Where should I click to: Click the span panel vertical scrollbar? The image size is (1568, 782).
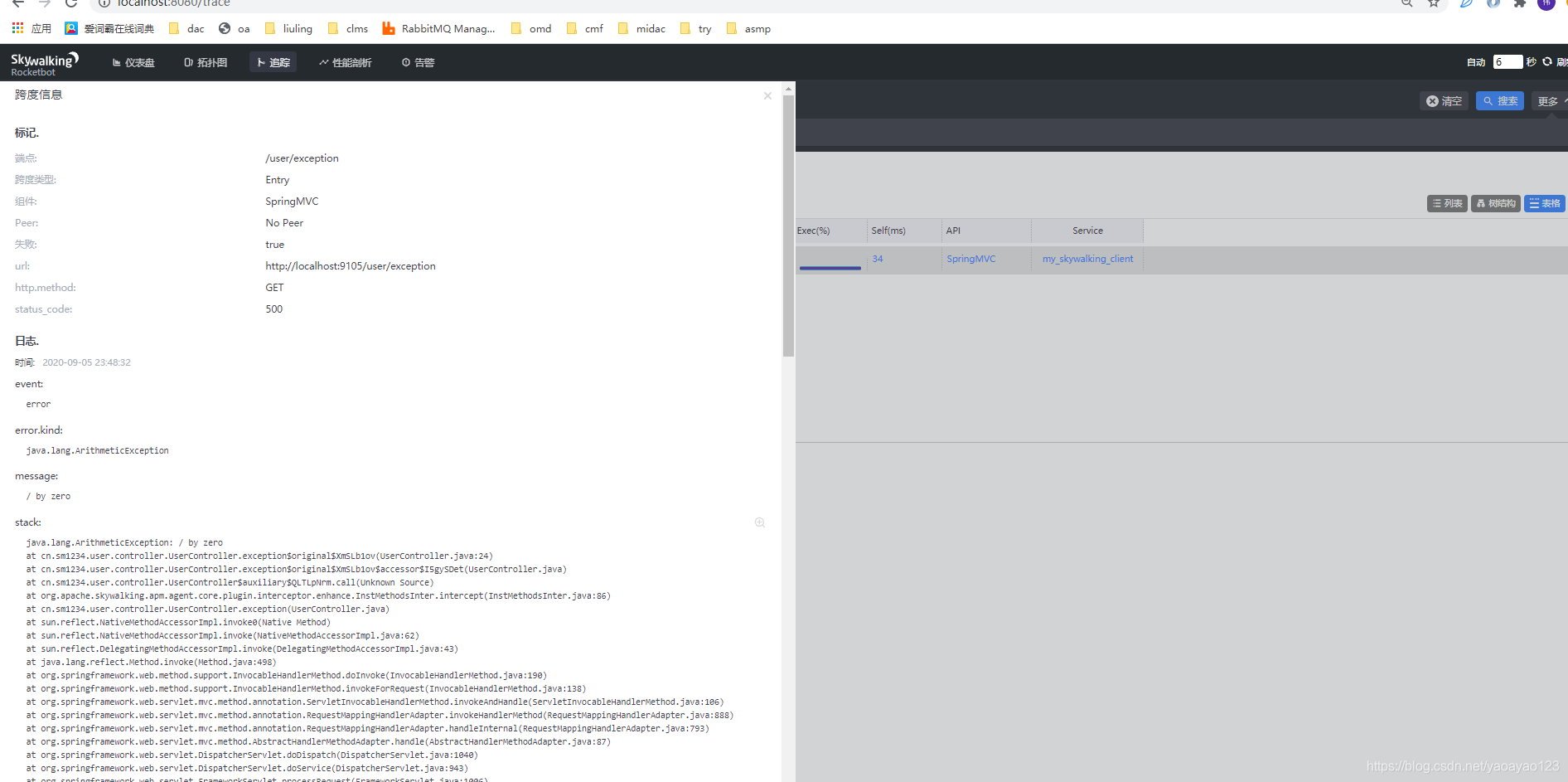788,226
